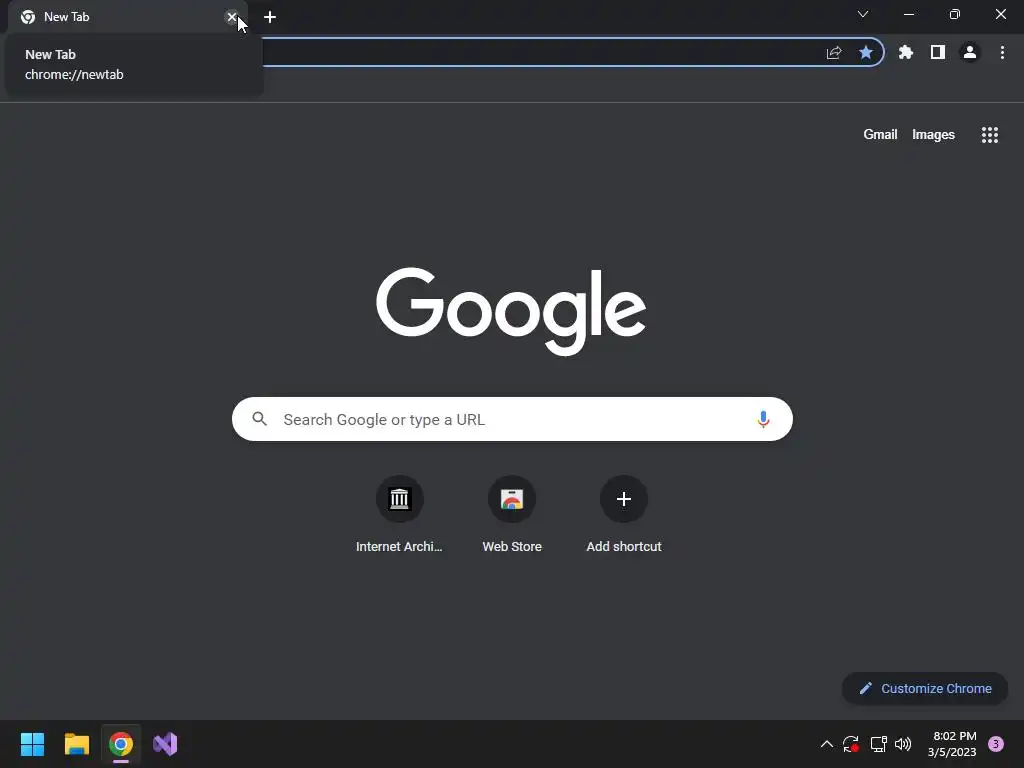Open Chrome three-dot menu
Screen dimensions: 1024x768
pyautogui.click(x=1002, y=52)
